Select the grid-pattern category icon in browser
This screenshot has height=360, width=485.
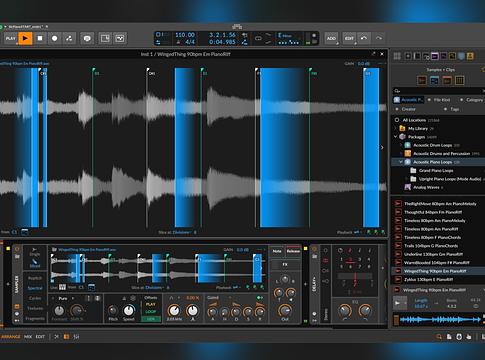460,80
